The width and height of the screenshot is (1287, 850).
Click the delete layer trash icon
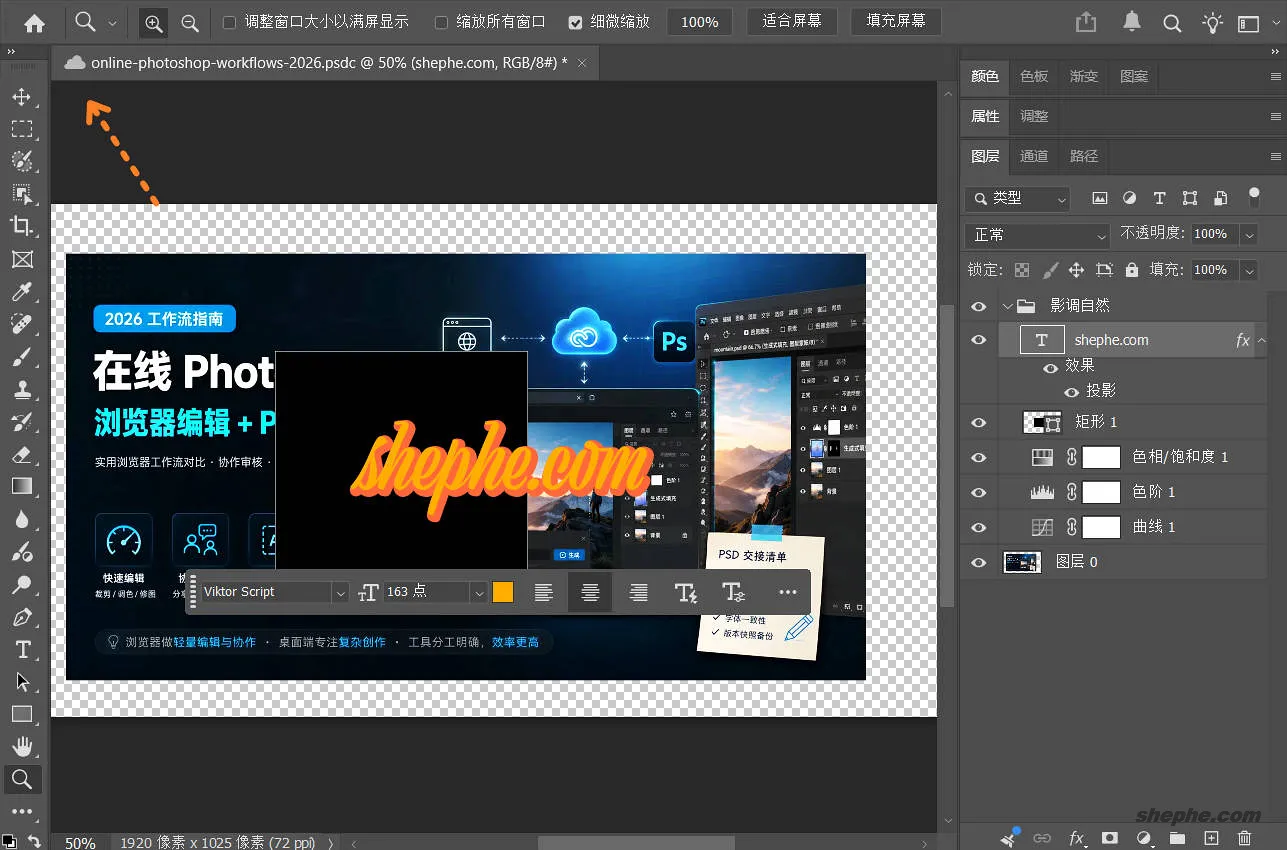(1244, 838)
